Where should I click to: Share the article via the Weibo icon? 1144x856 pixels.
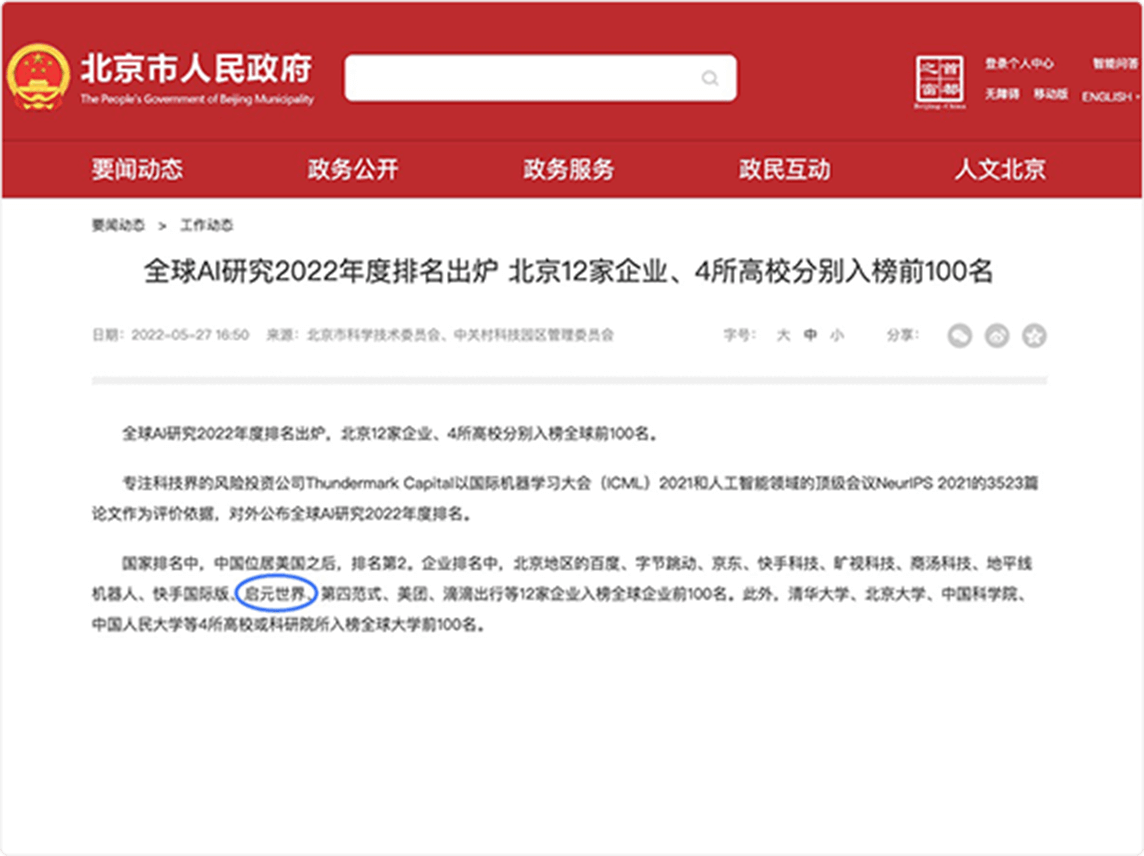tap(997, 336)
